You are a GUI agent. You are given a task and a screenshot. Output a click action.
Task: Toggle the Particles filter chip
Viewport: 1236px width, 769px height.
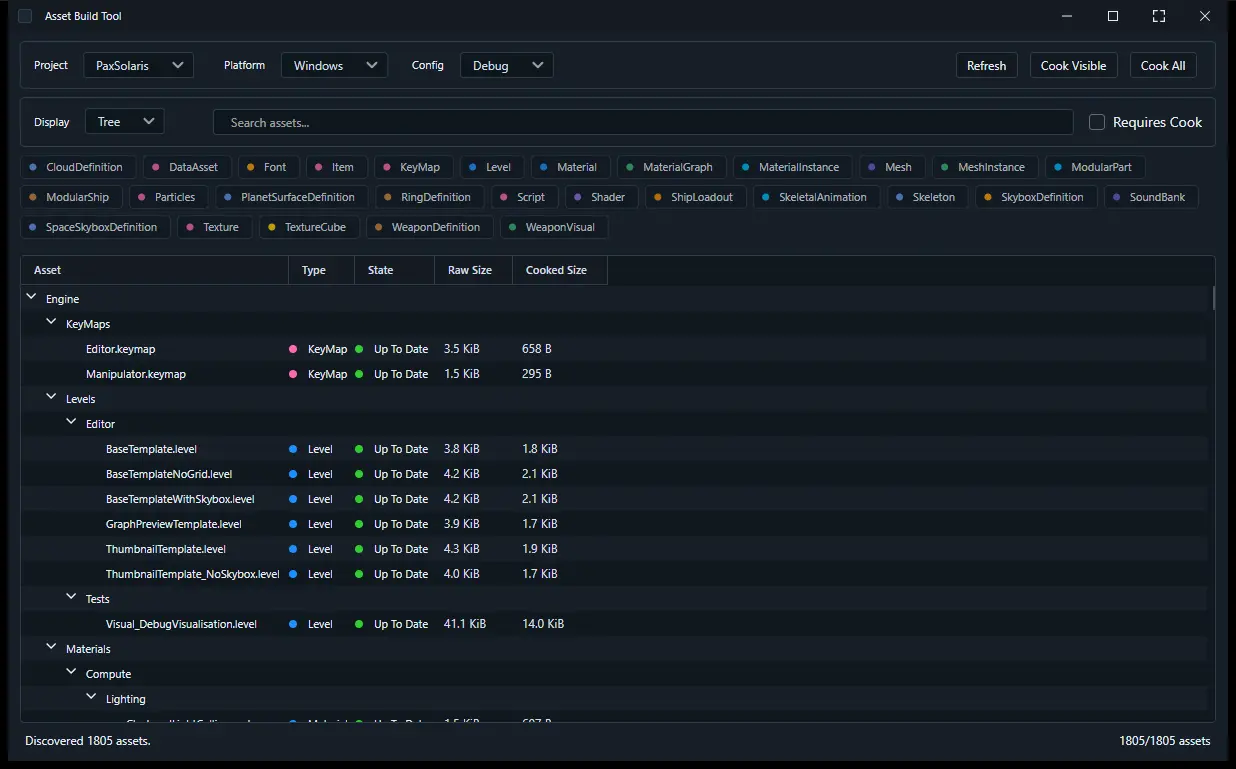[168, 197]
